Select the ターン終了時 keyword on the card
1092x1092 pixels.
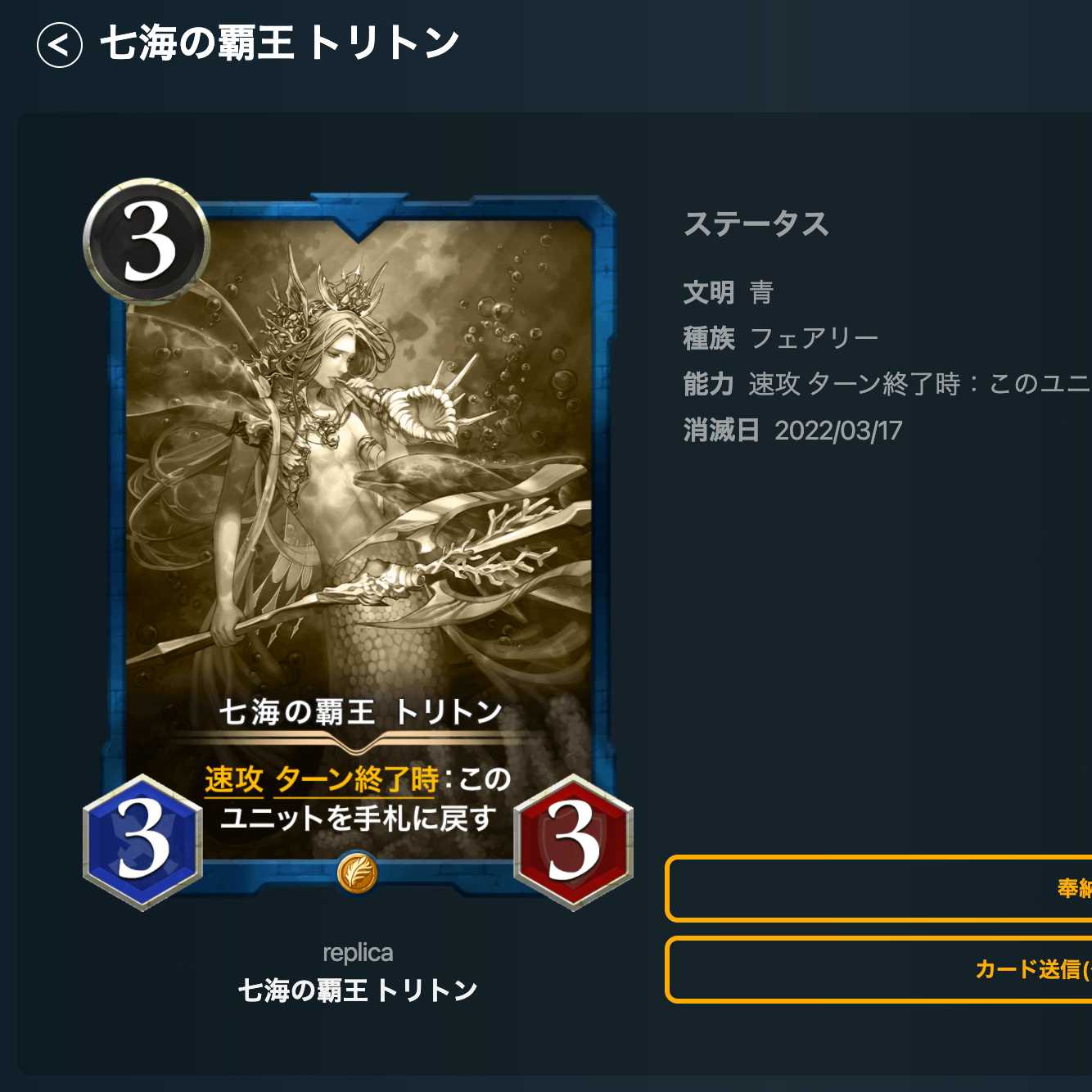click(x=357, y=779)
